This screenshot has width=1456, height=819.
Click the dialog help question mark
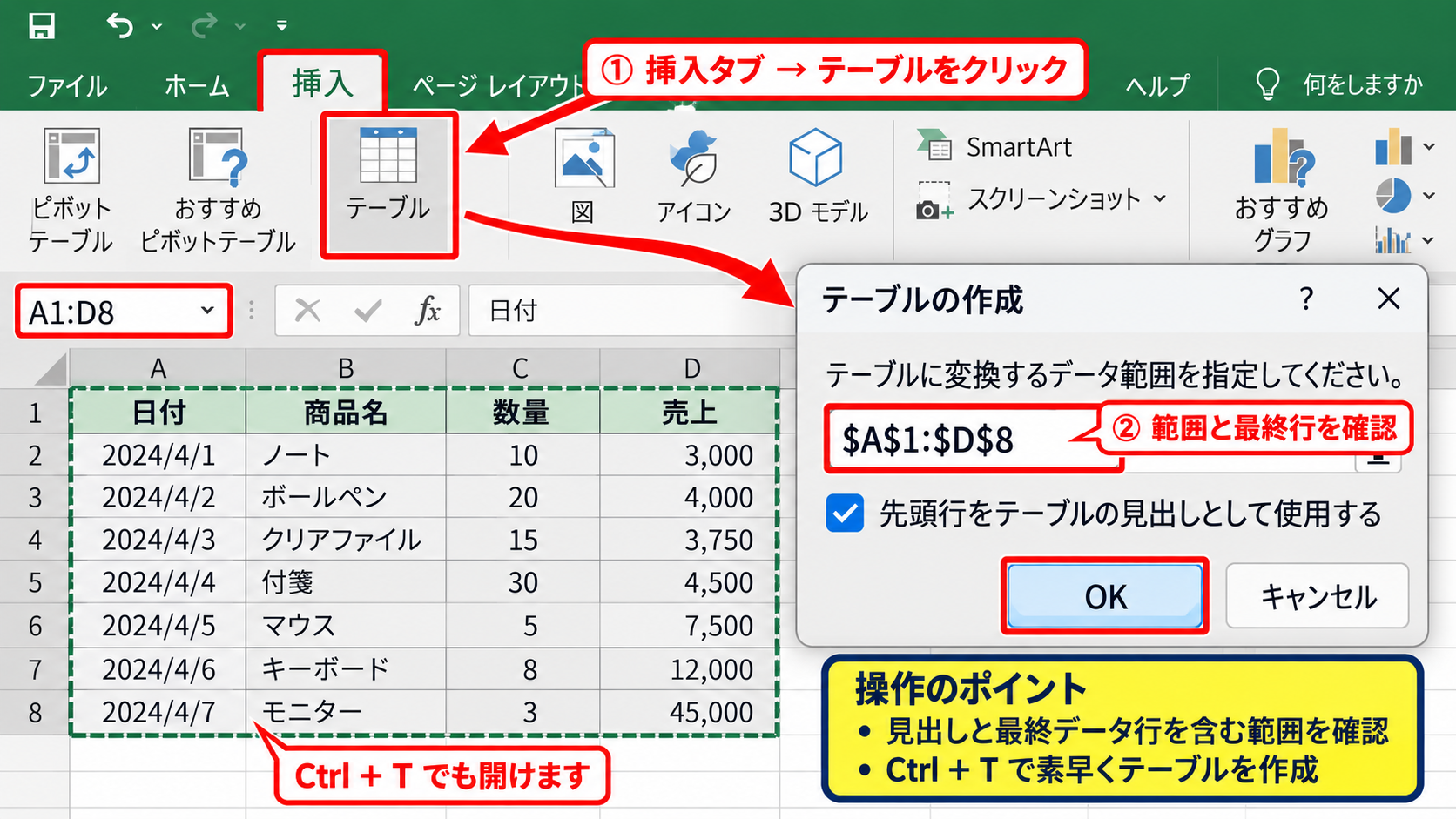pyautogui.click(x=1305, y=299)
